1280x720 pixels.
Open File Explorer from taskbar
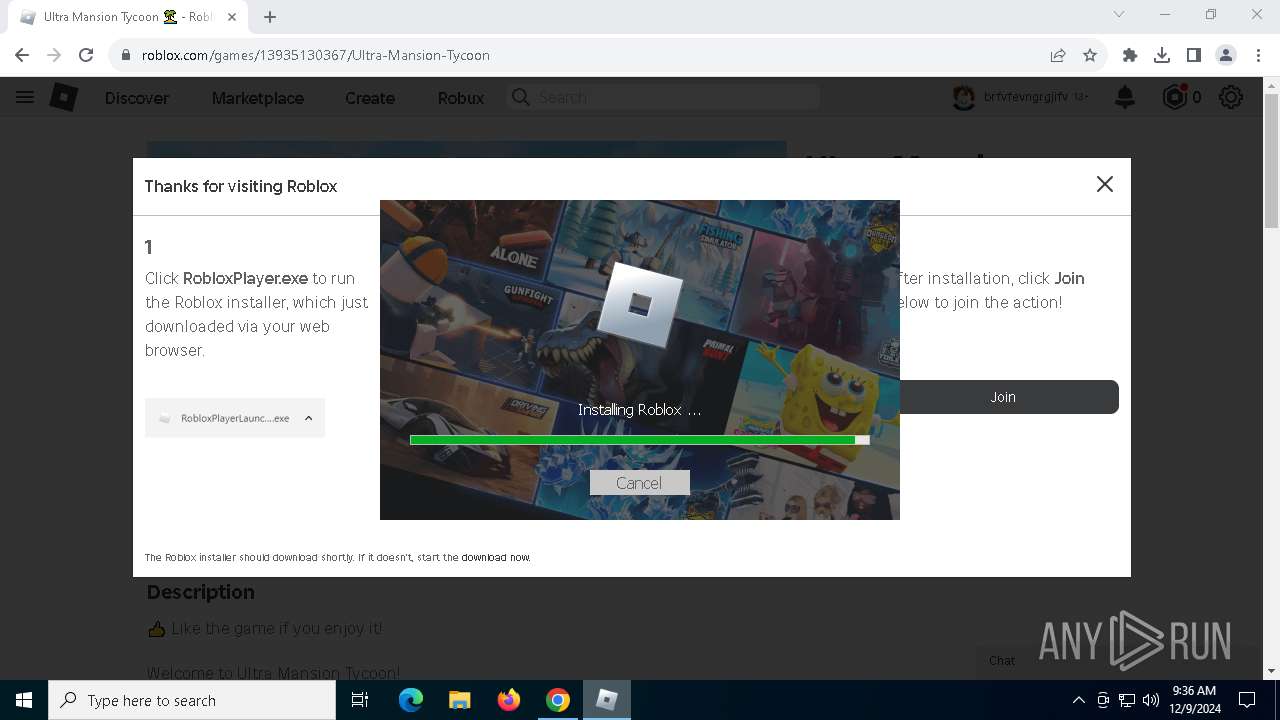coord(460,700)
